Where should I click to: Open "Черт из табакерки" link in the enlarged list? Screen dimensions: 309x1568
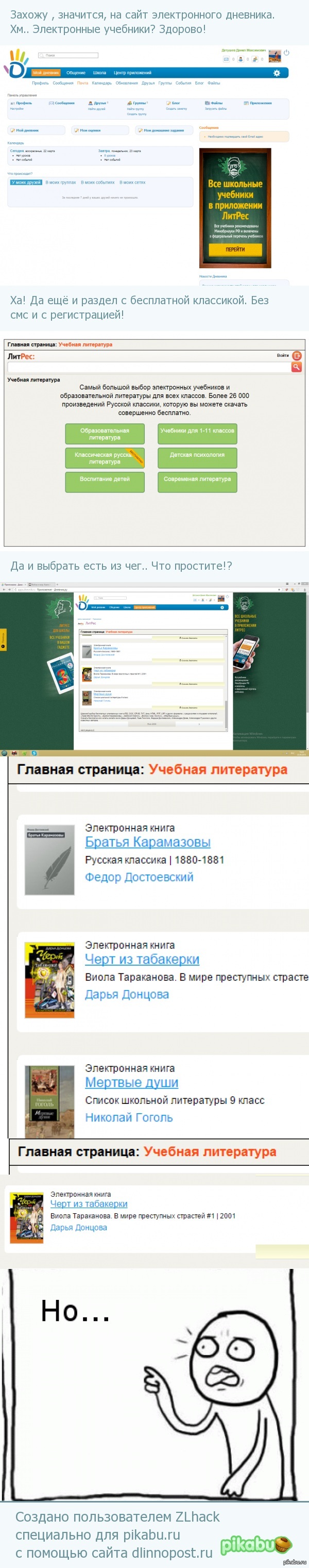142,959
